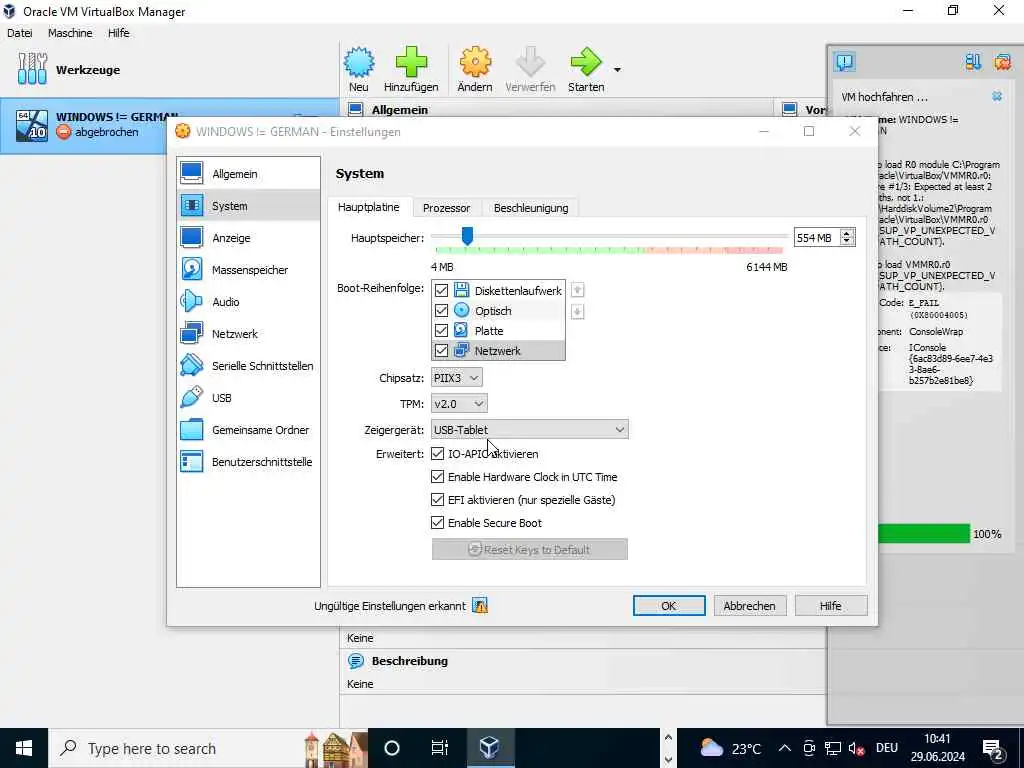The width and height of the screenshot is (1024, 768).
Task: Select Serielle Schnittstellen category icon
Action: pyautogui.click(x=191, y=366)
